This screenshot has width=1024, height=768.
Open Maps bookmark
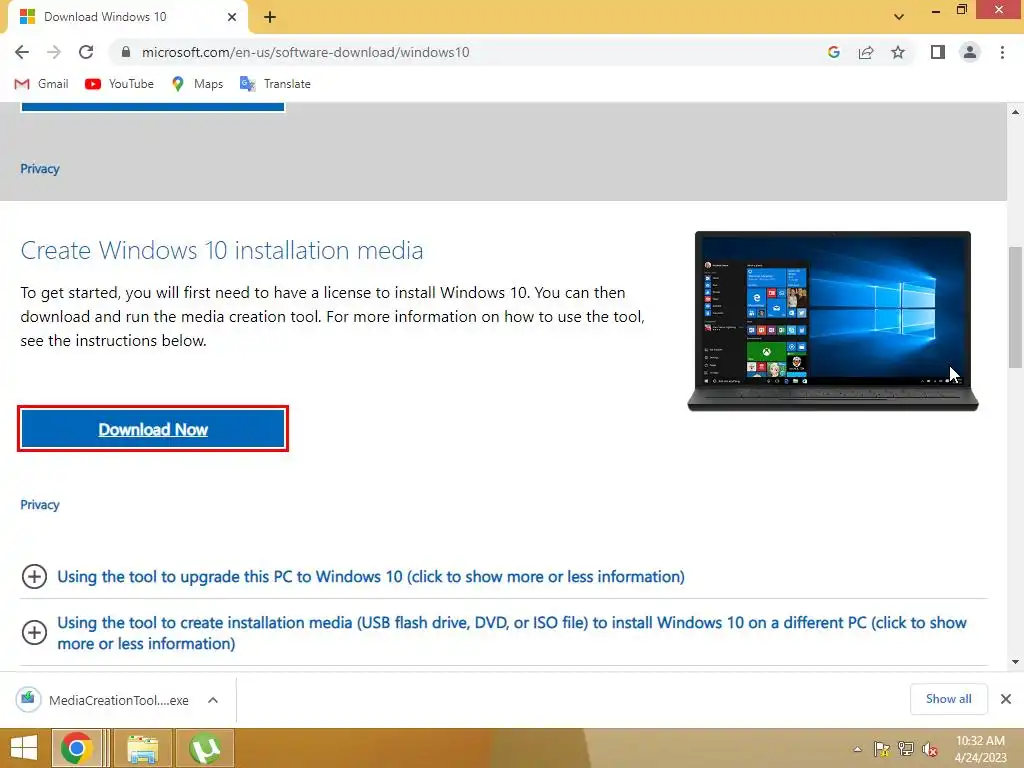tap(197, 84)
